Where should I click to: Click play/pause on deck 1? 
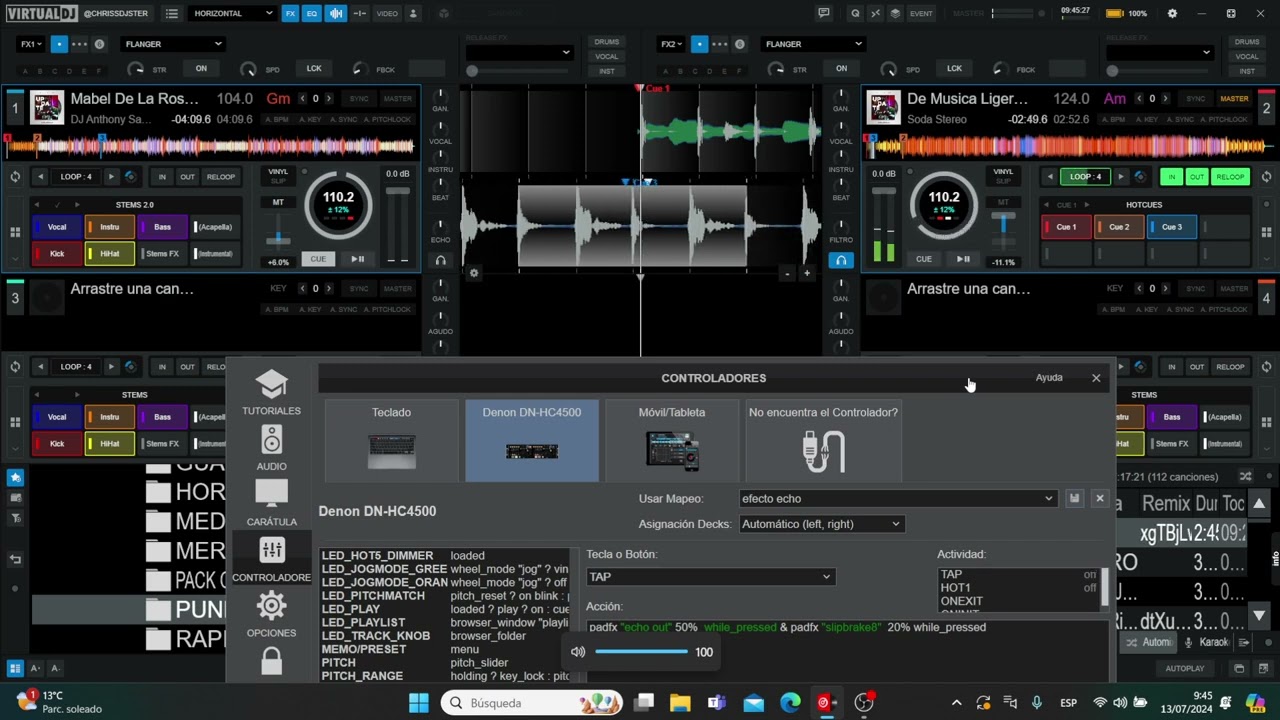pos(357,259)
